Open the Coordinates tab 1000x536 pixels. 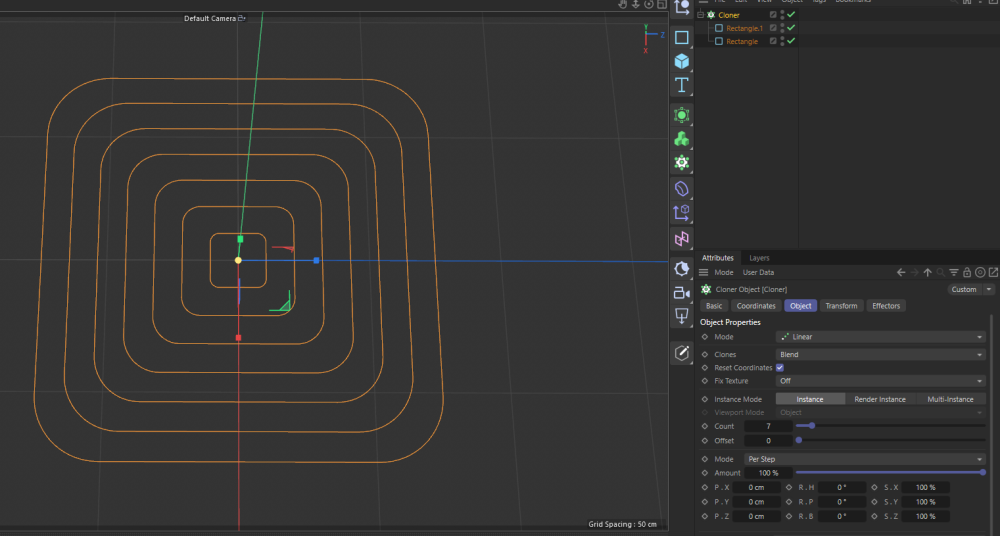[756, 306]
